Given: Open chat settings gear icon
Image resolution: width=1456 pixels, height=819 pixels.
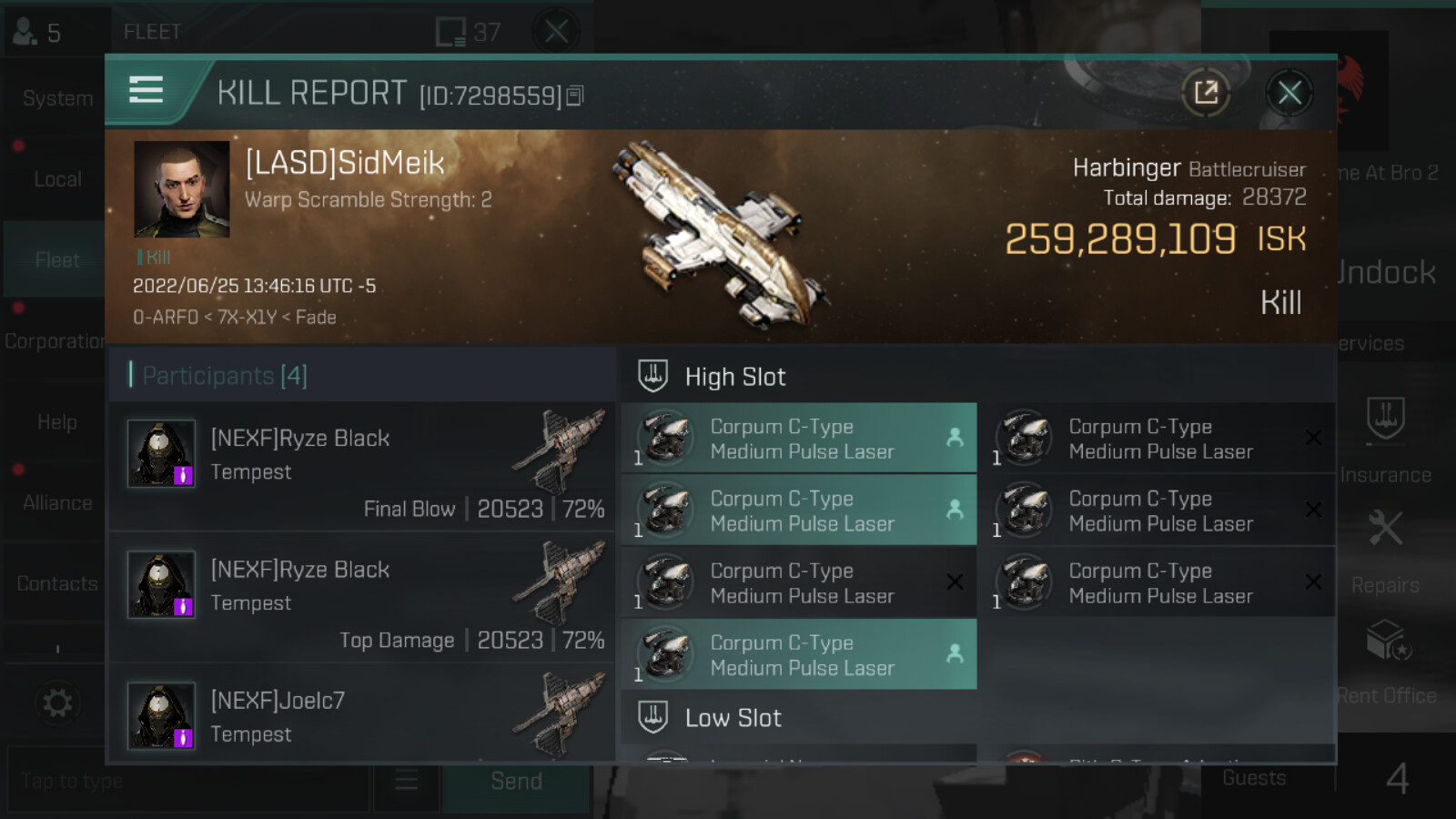Looking at the screenshot, I should pyautogui.click(x=57, y=703).
